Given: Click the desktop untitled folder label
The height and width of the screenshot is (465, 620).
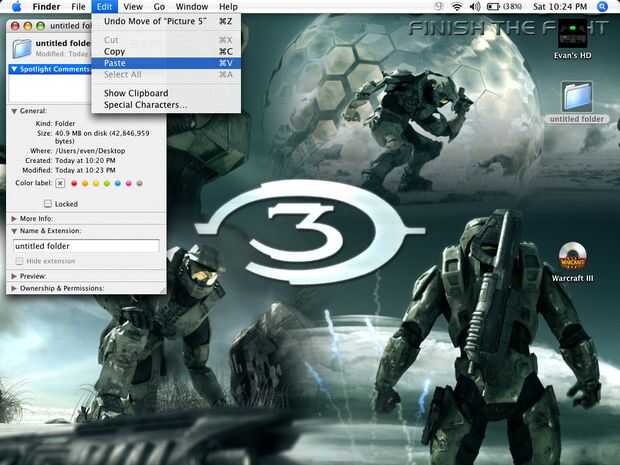Looking at the screenshot, I should (577, 119).
